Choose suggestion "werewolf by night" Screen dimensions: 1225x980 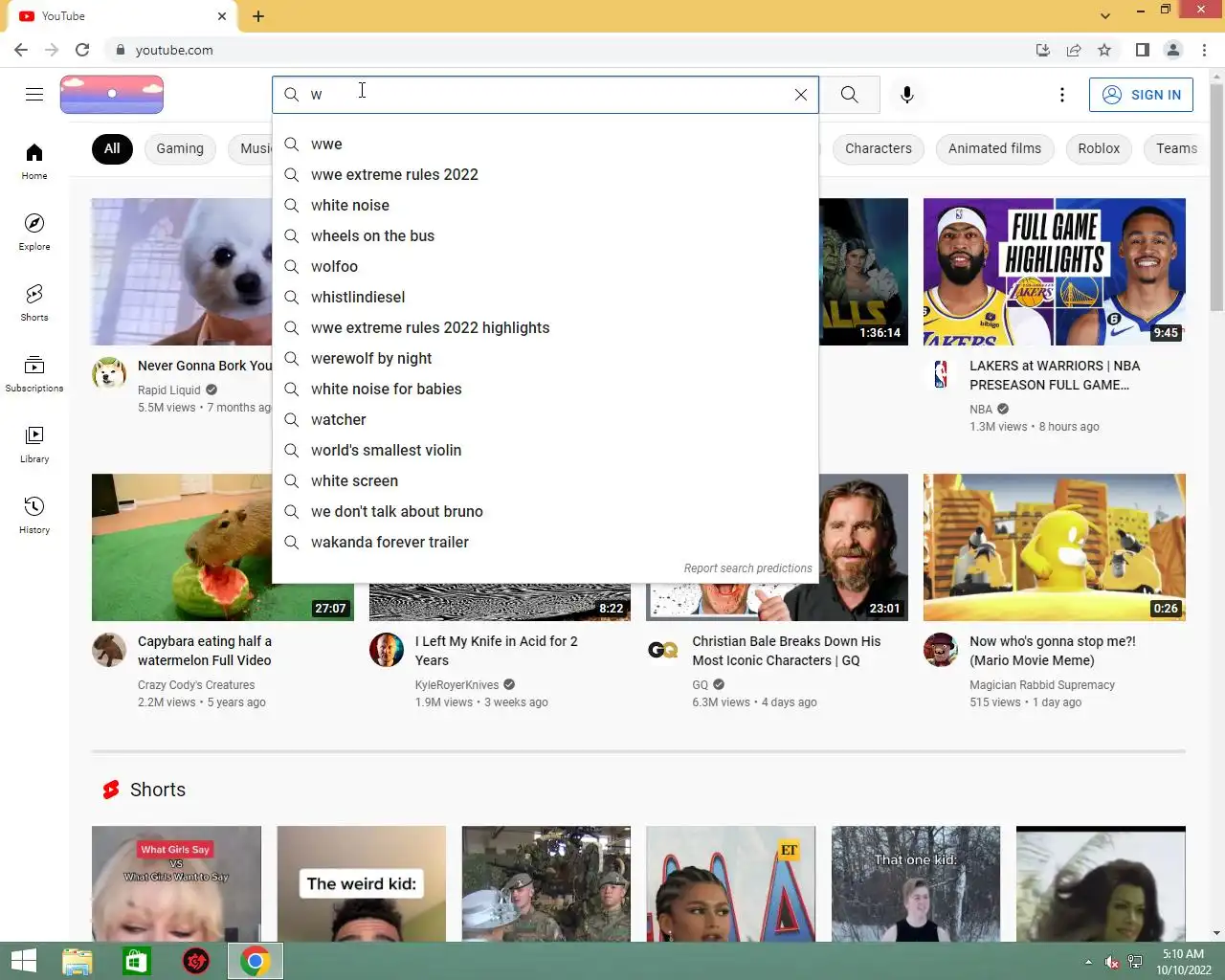tap(546, 358)
